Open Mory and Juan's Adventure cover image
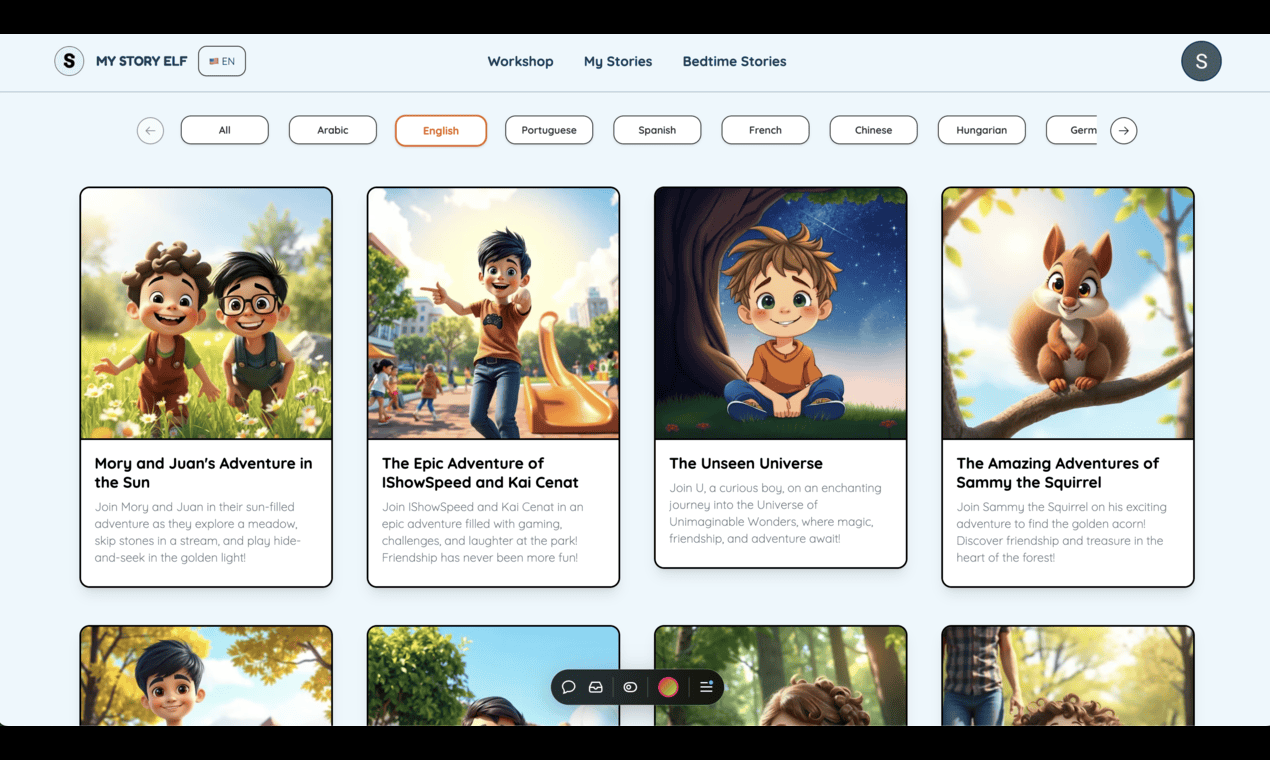The height and width of the screenshot is (760, 1270). tap(206, 313)
